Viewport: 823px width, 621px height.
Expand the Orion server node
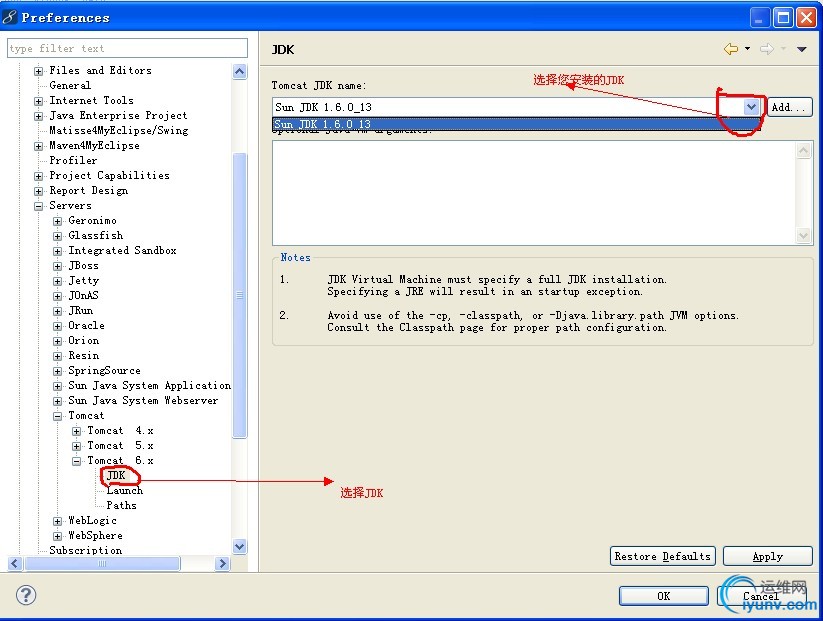coord(57,341)
